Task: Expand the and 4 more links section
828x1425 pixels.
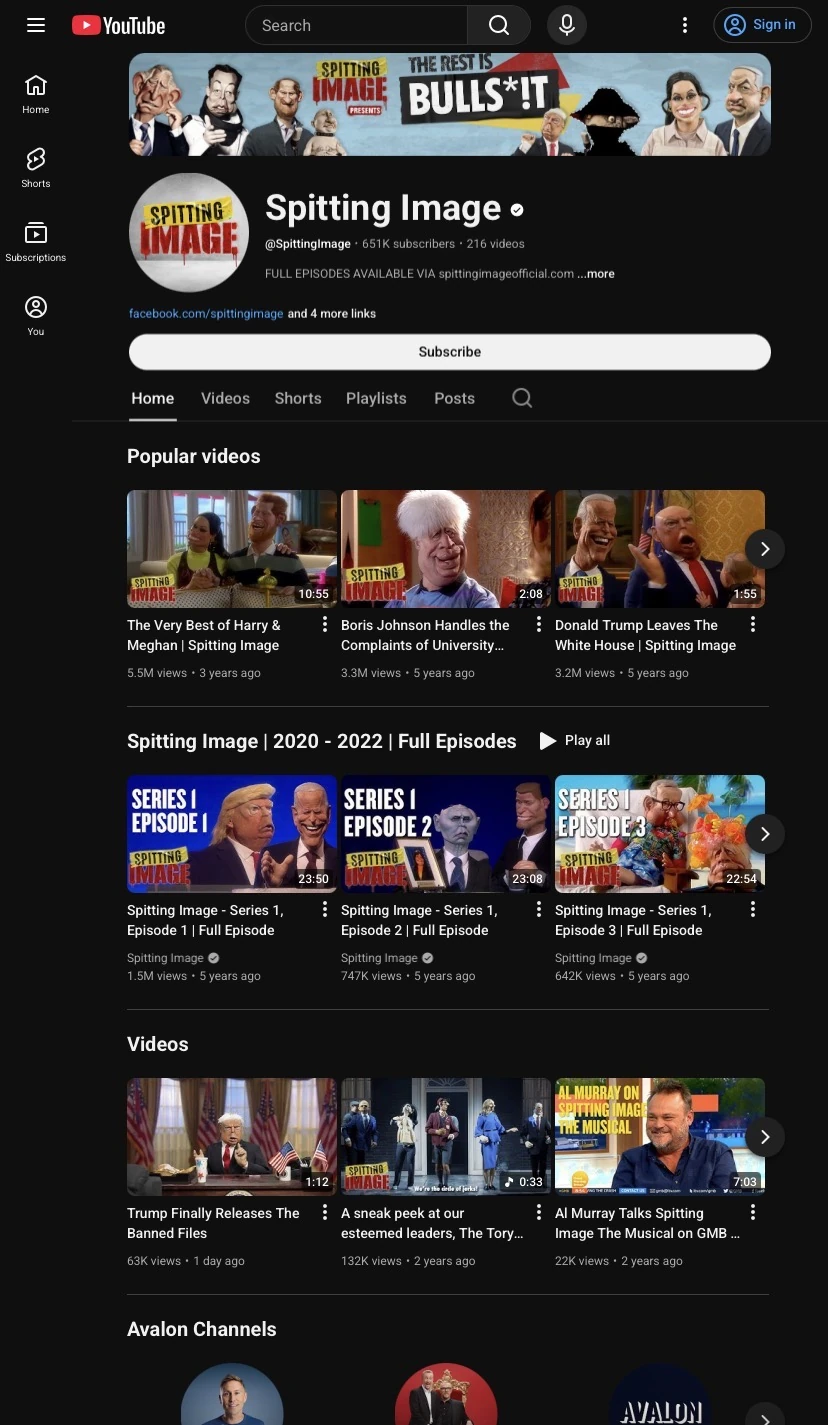Action: [x=331, y=313]
